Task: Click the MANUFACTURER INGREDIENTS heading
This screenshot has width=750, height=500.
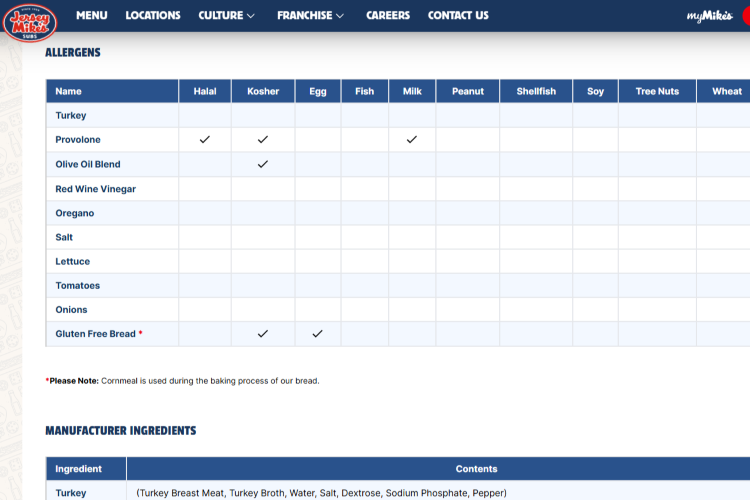Action: coord(121,431)
